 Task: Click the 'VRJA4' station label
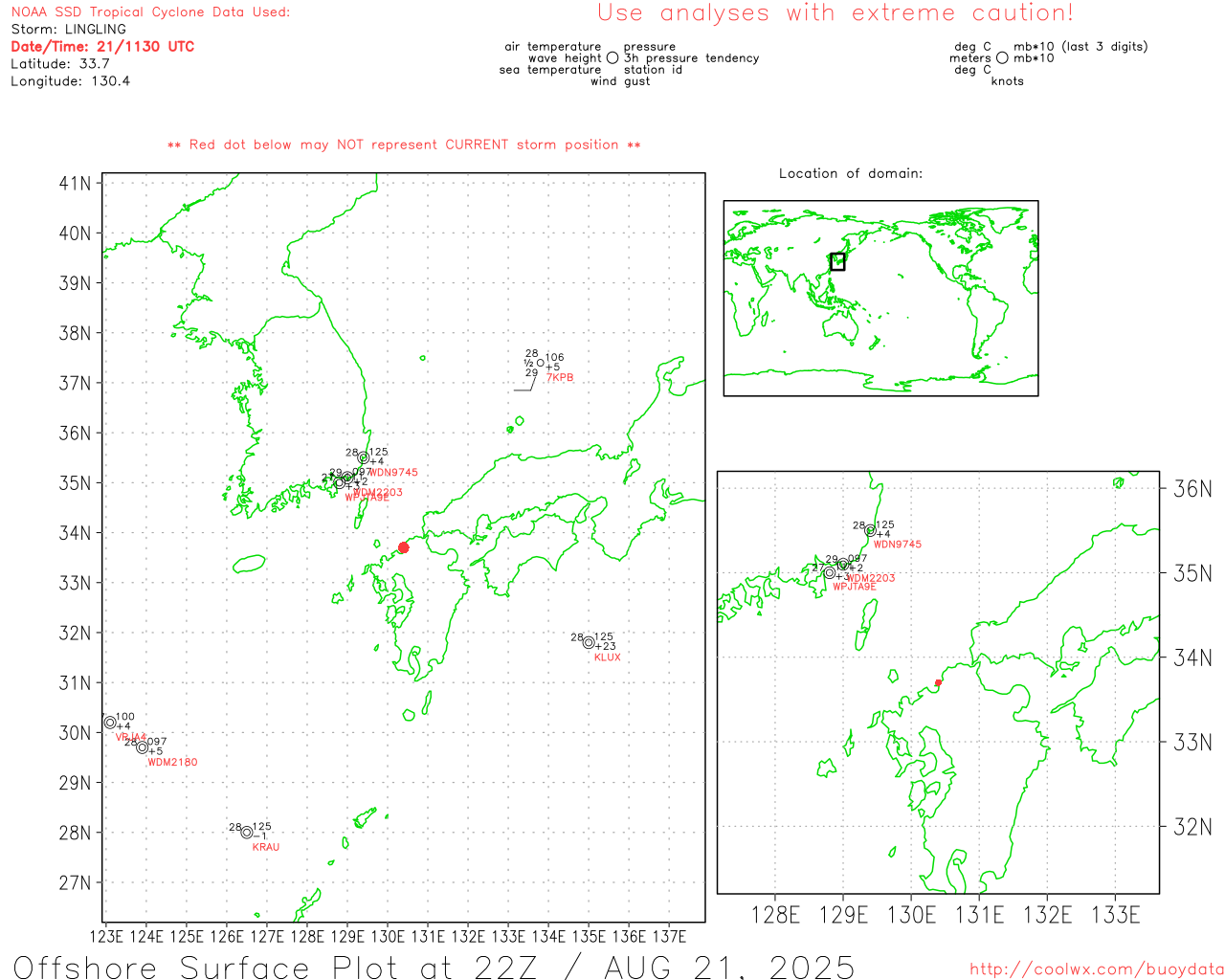pos(131,737)
